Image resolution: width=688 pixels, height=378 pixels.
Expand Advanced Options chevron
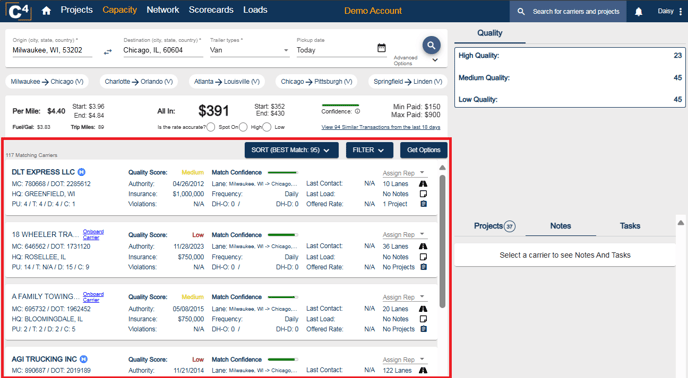(435, 60)
